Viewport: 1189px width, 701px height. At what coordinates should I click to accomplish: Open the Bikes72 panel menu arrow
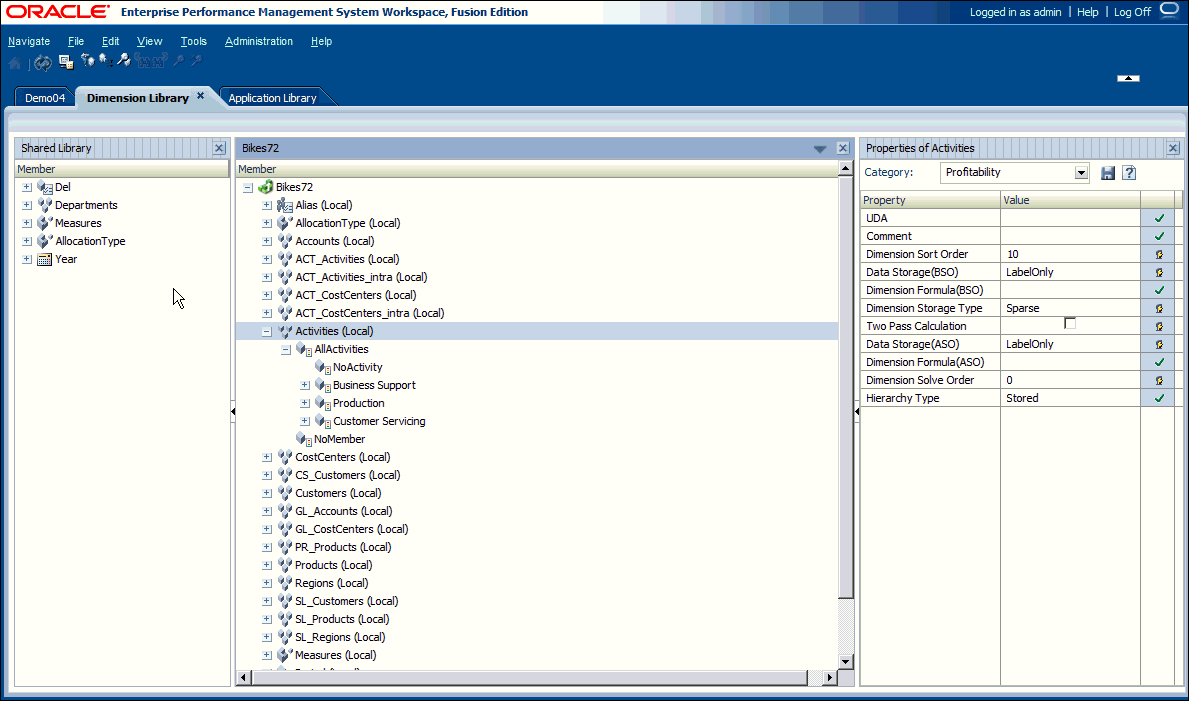click(820, 149)
